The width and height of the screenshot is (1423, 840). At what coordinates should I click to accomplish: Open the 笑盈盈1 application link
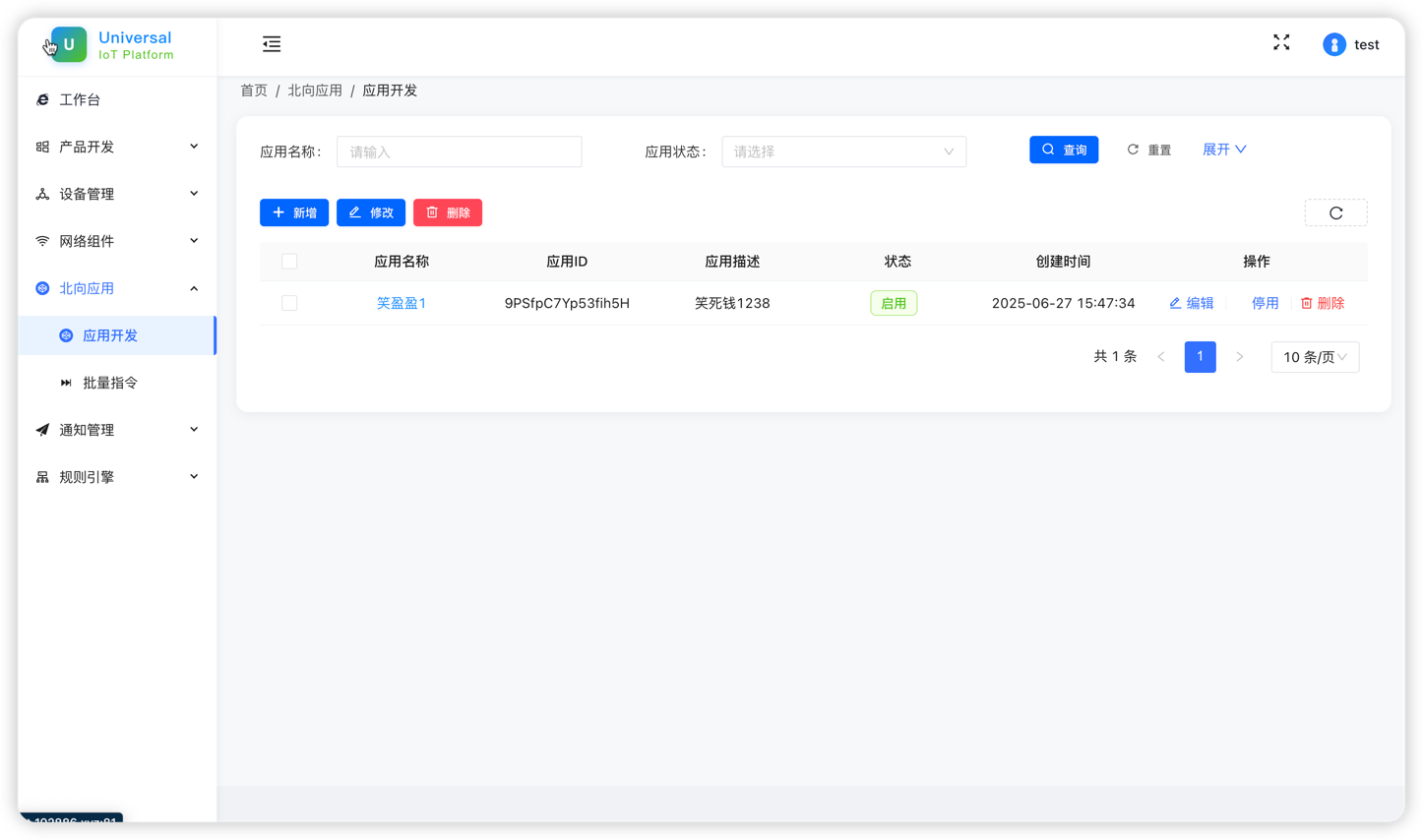tap(402, 303)
